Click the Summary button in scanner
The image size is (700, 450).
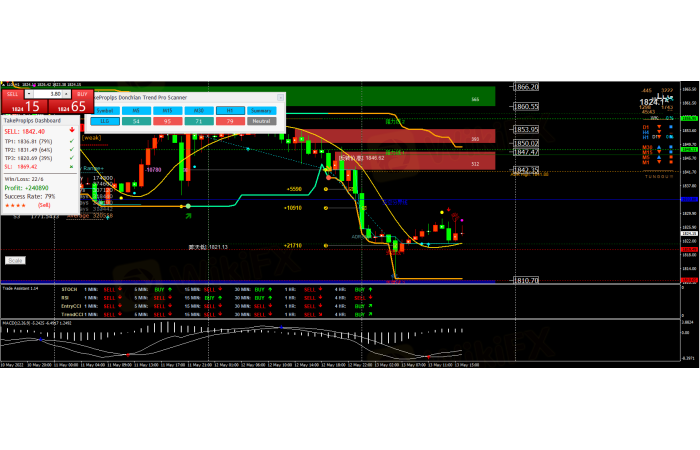[x=261, y=110]
